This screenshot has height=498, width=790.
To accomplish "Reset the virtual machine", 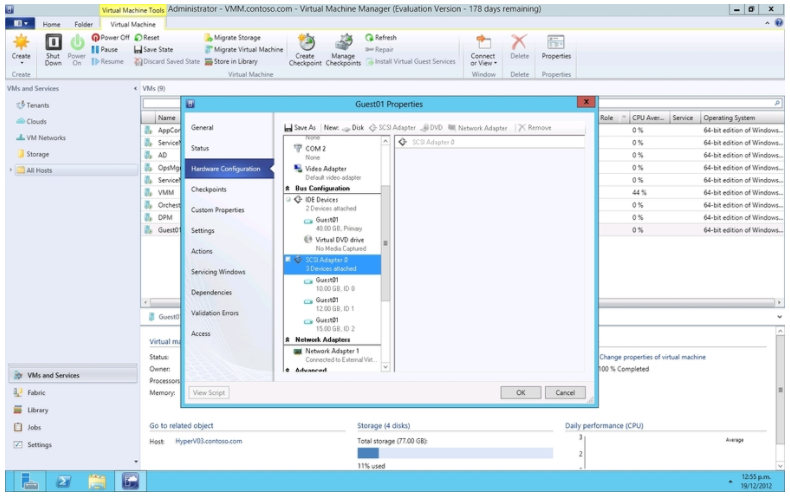I will pos(147,37).
